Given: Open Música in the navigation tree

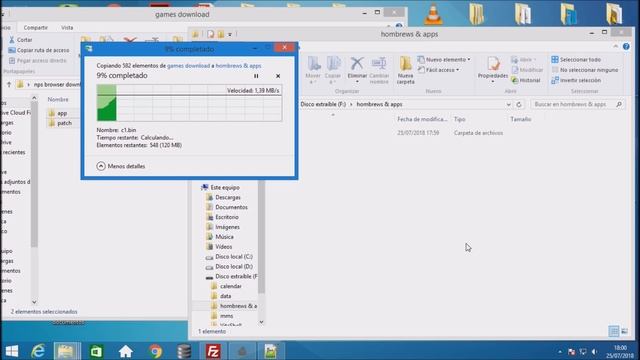Looking at the screenshot, I should coord(220,237).
